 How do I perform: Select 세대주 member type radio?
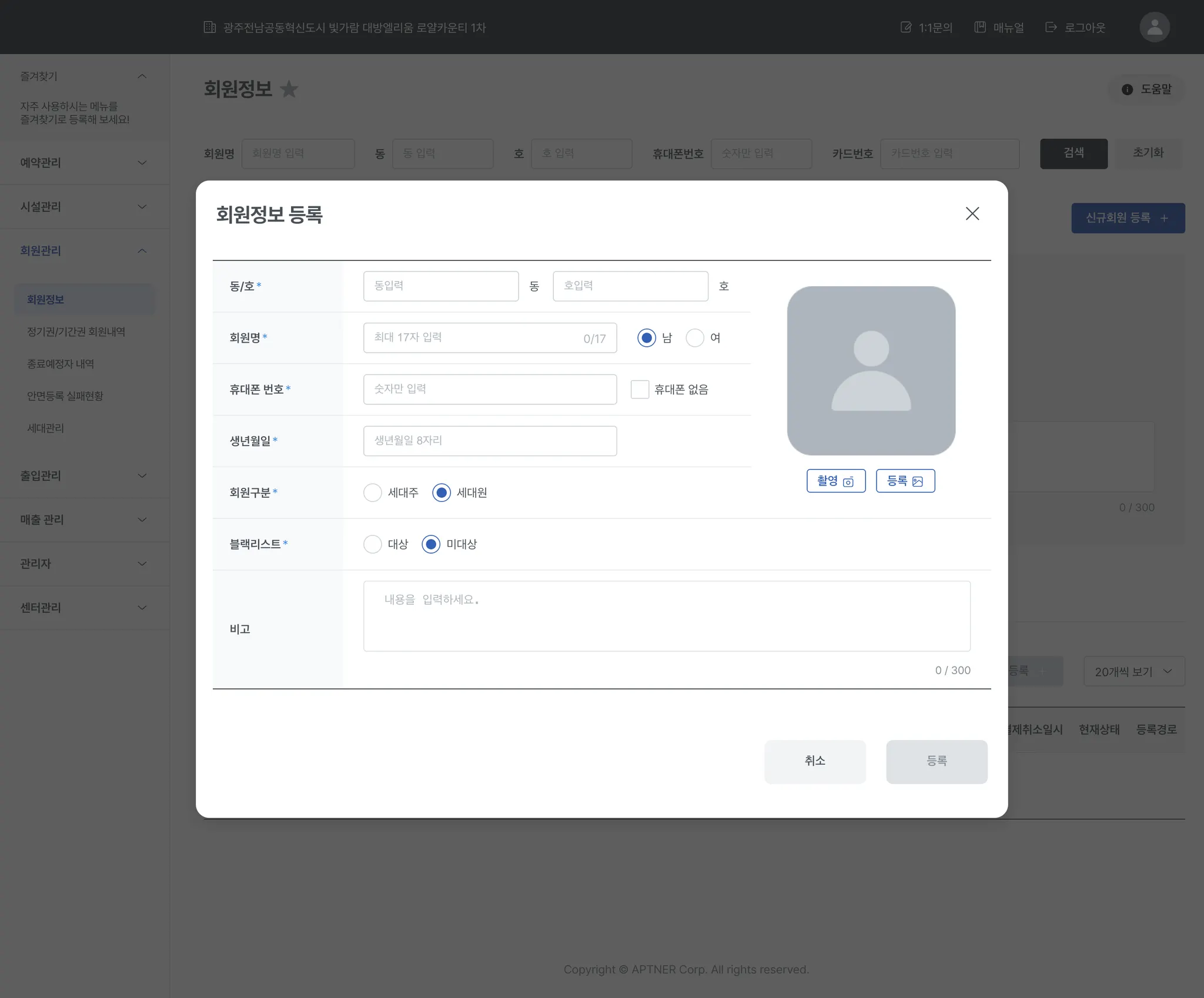pos(372,493)
